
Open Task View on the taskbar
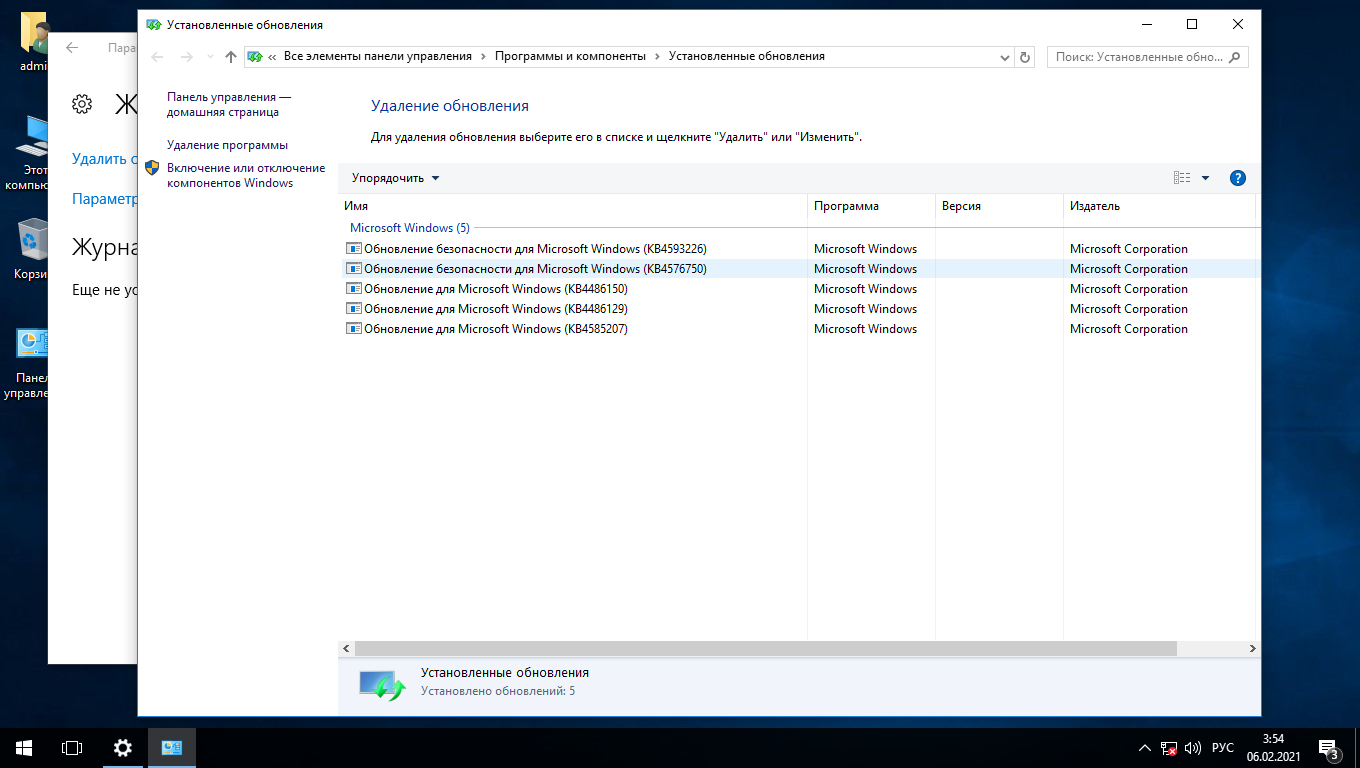[72, 748]
